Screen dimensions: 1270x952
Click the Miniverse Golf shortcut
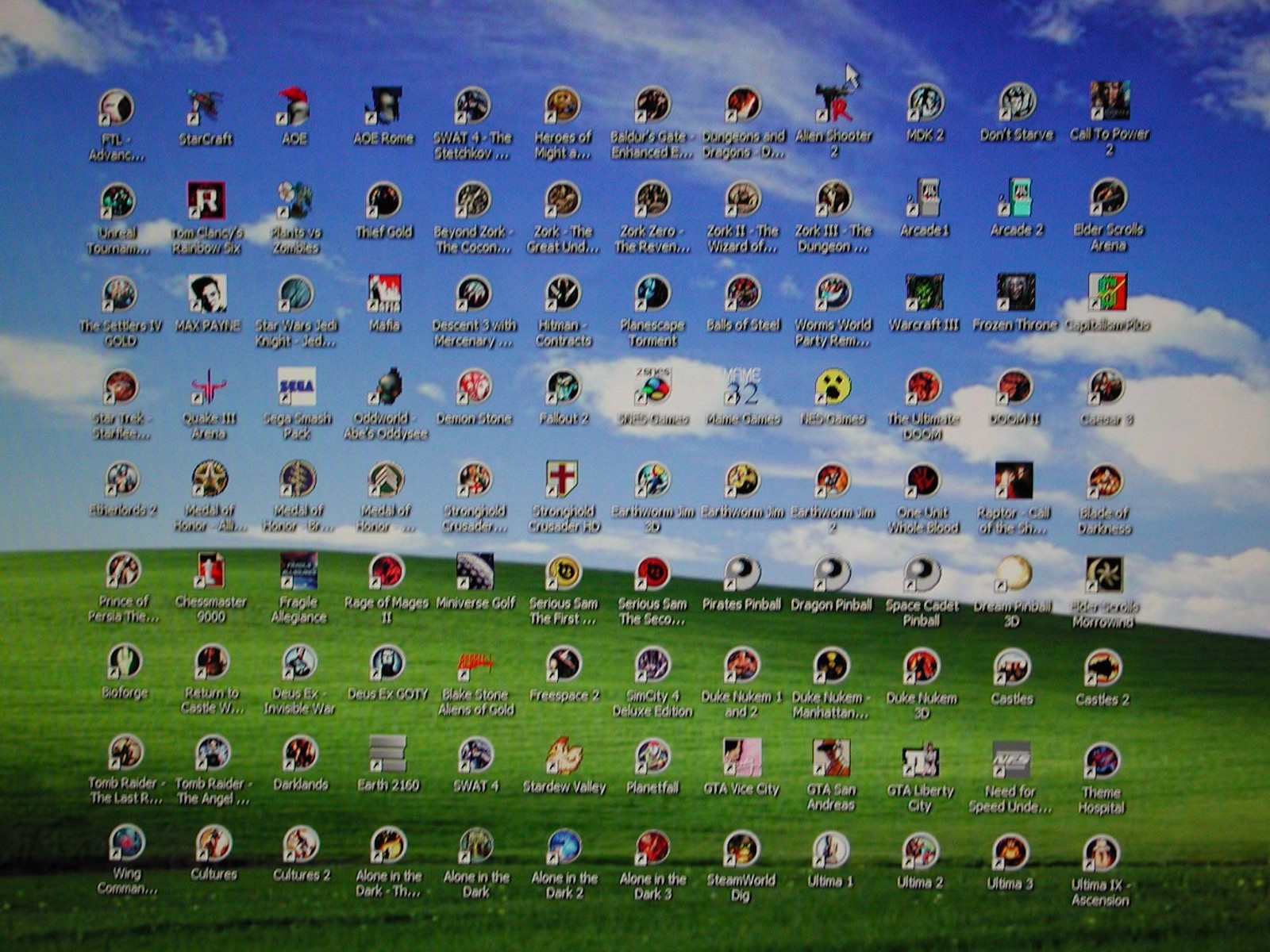click(475, 572)
